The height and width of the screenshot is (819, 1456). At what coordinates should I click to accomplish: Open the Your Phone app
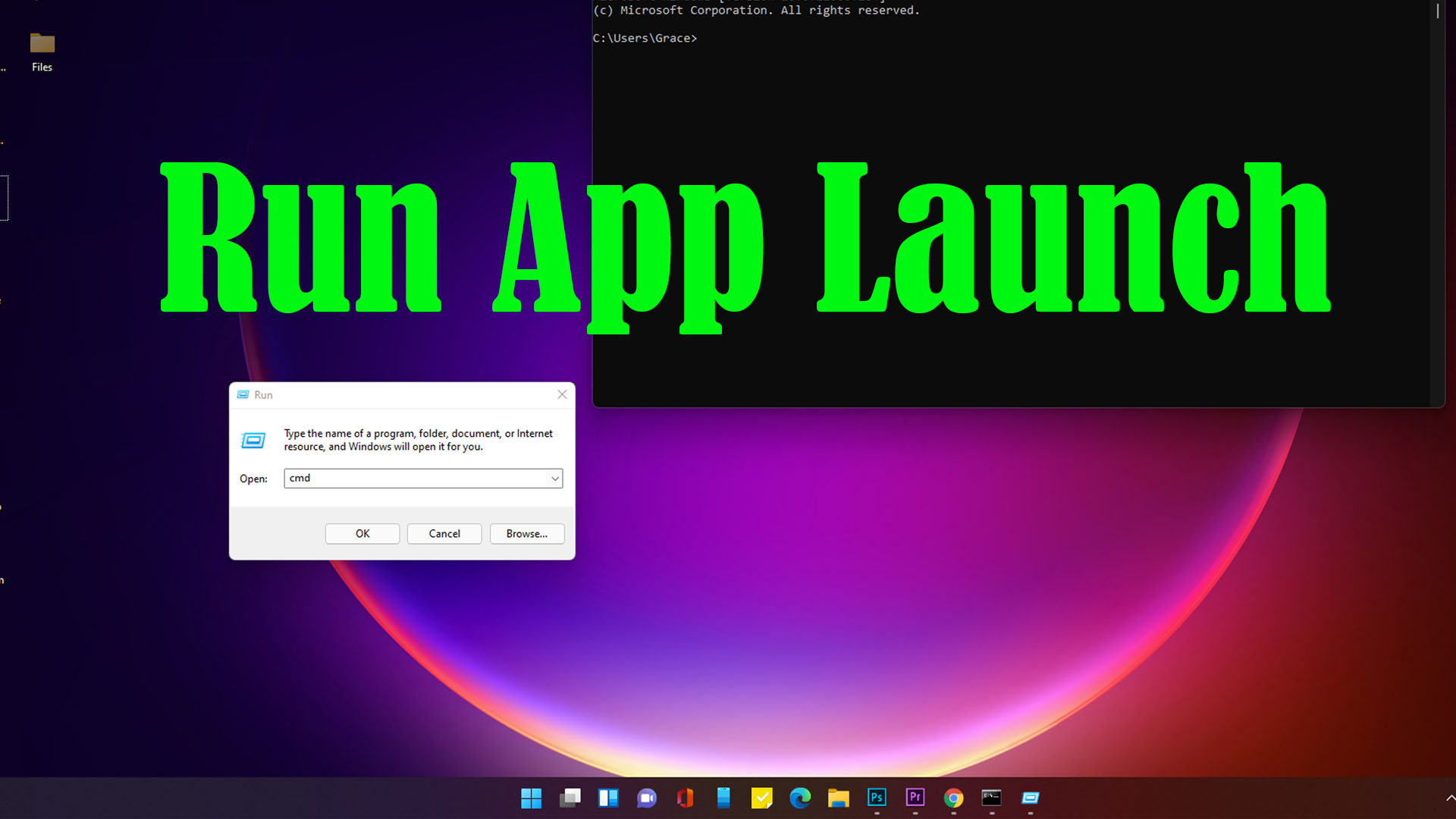(x=723, y=799)
